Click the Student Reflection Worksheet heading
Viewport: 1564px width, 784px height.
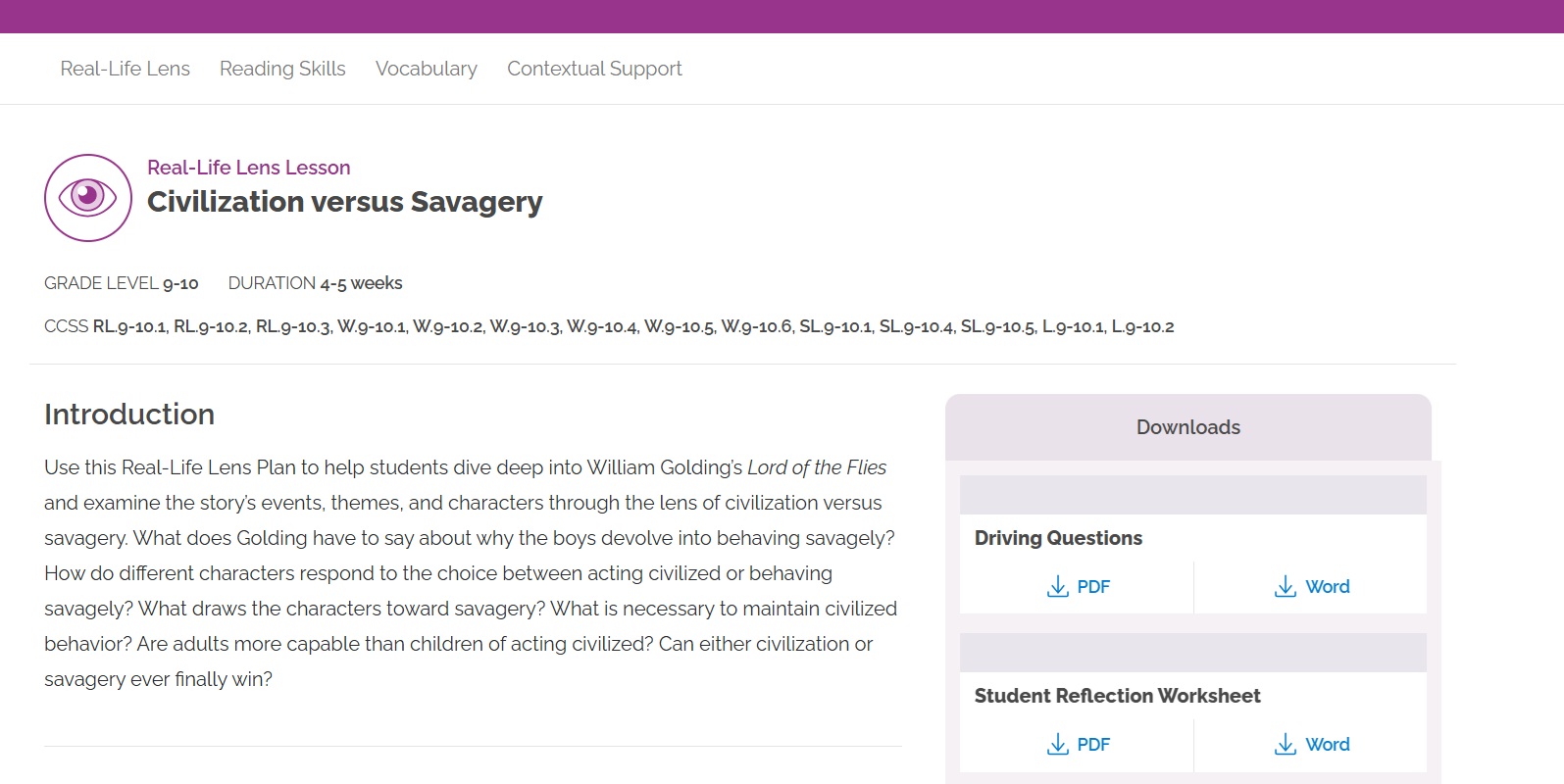click(x=1117, y=696)
